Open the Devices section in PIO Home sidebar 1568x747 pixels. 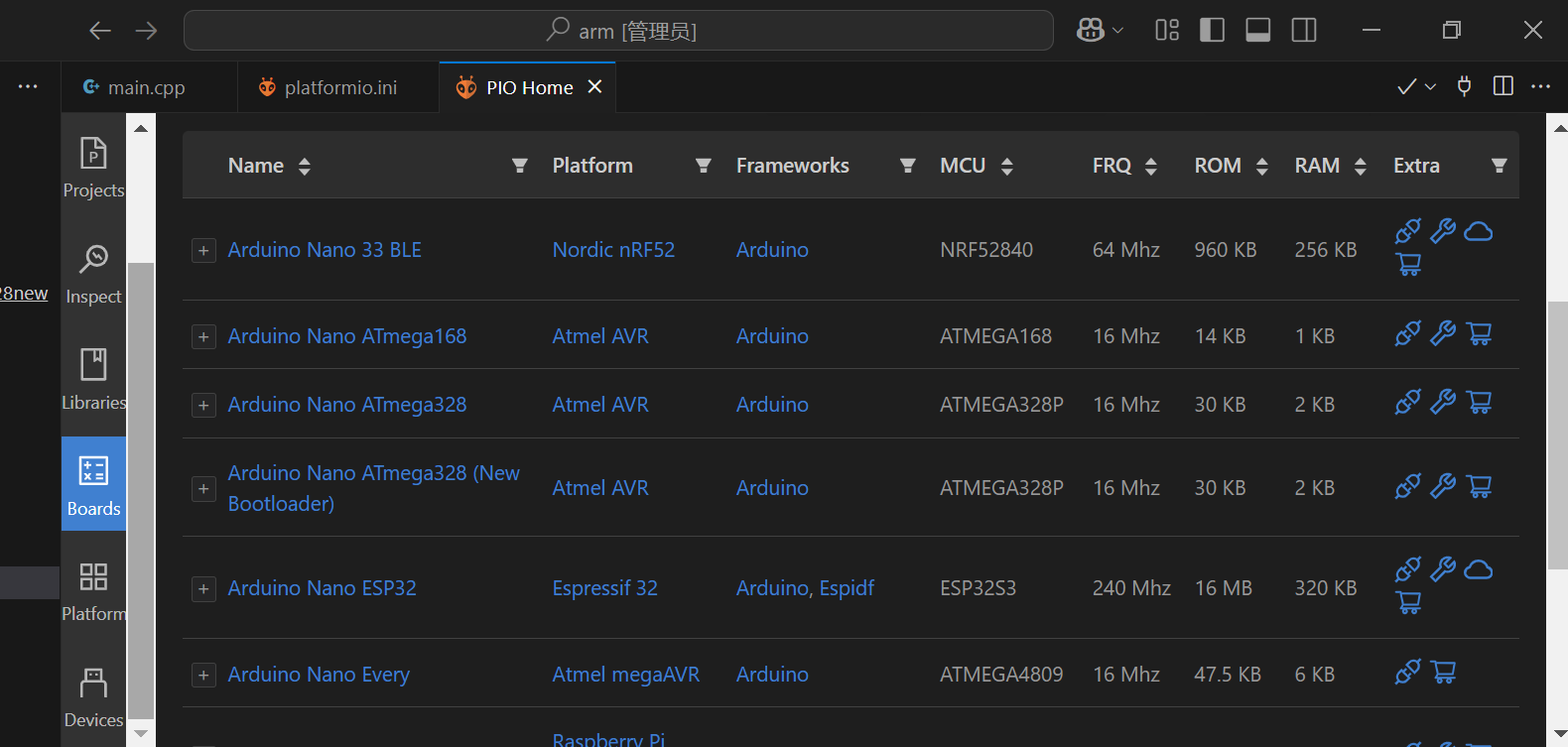coord(93,697)
